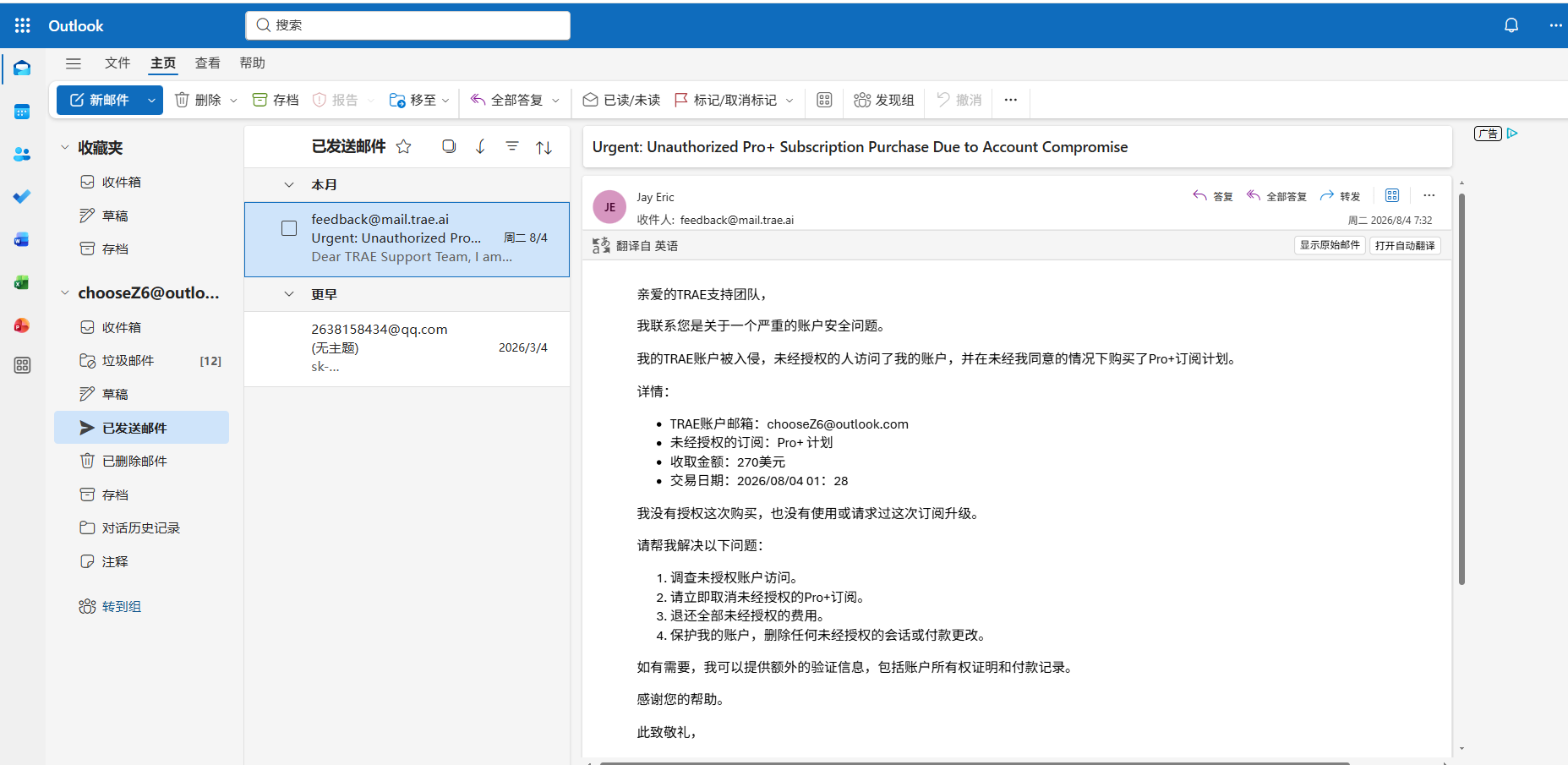Viewport: 1568px width, 765px height.
Task: Compose a new mail message
Action: coord(100,100)
